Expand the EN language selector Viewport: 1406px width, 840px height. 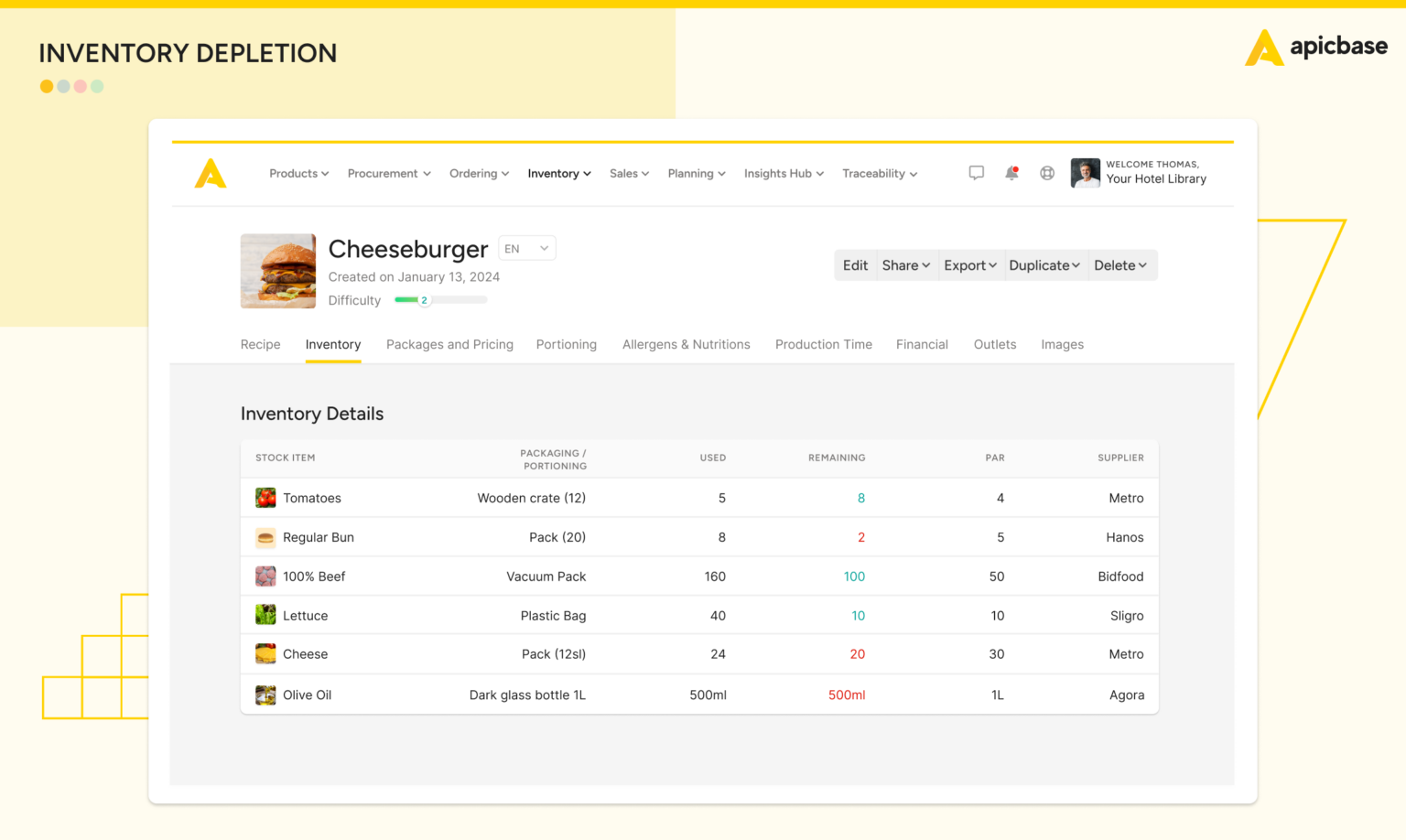tap(526, 247)
